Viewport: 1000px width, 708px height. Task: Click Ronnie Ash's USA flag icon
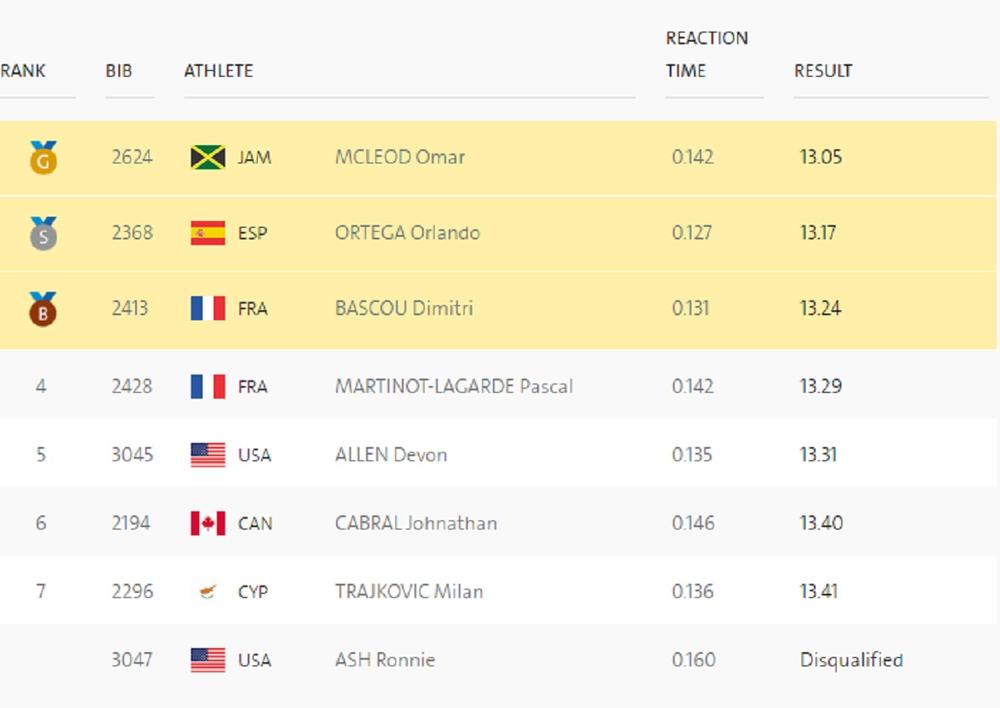click(208, 660)
